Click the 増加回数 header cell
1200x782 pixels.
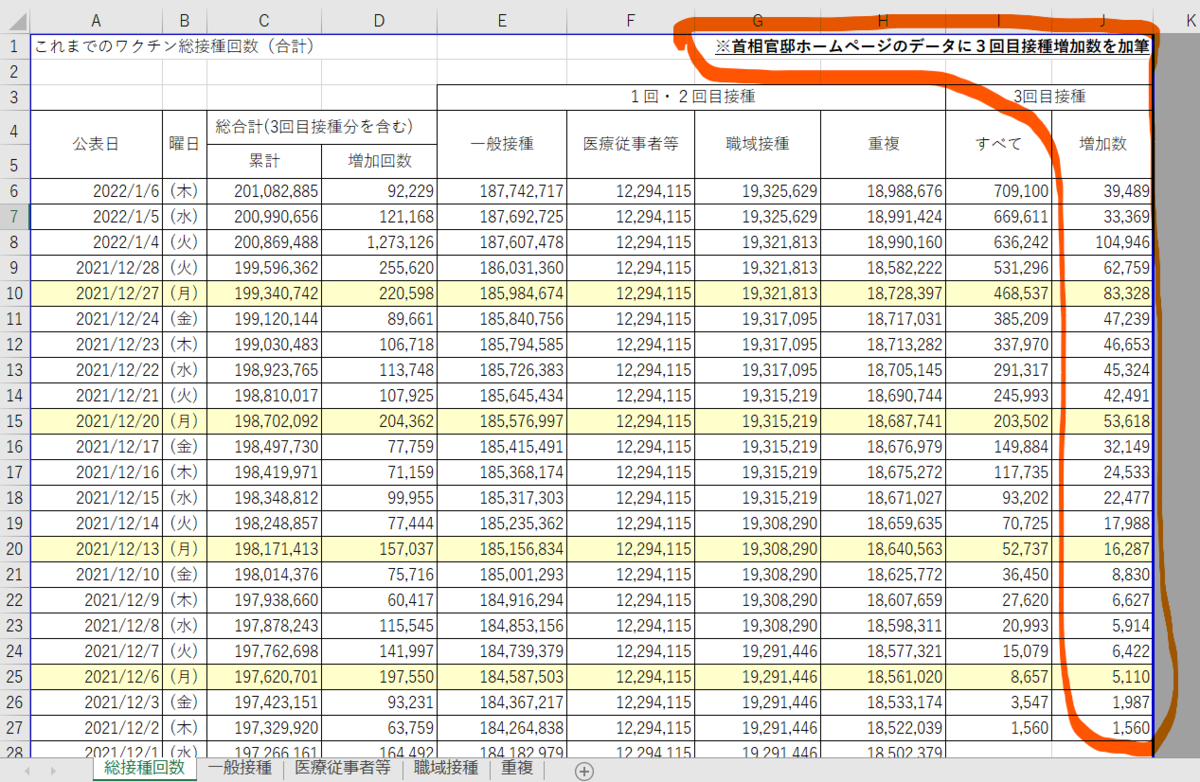(x=378, y=161)
